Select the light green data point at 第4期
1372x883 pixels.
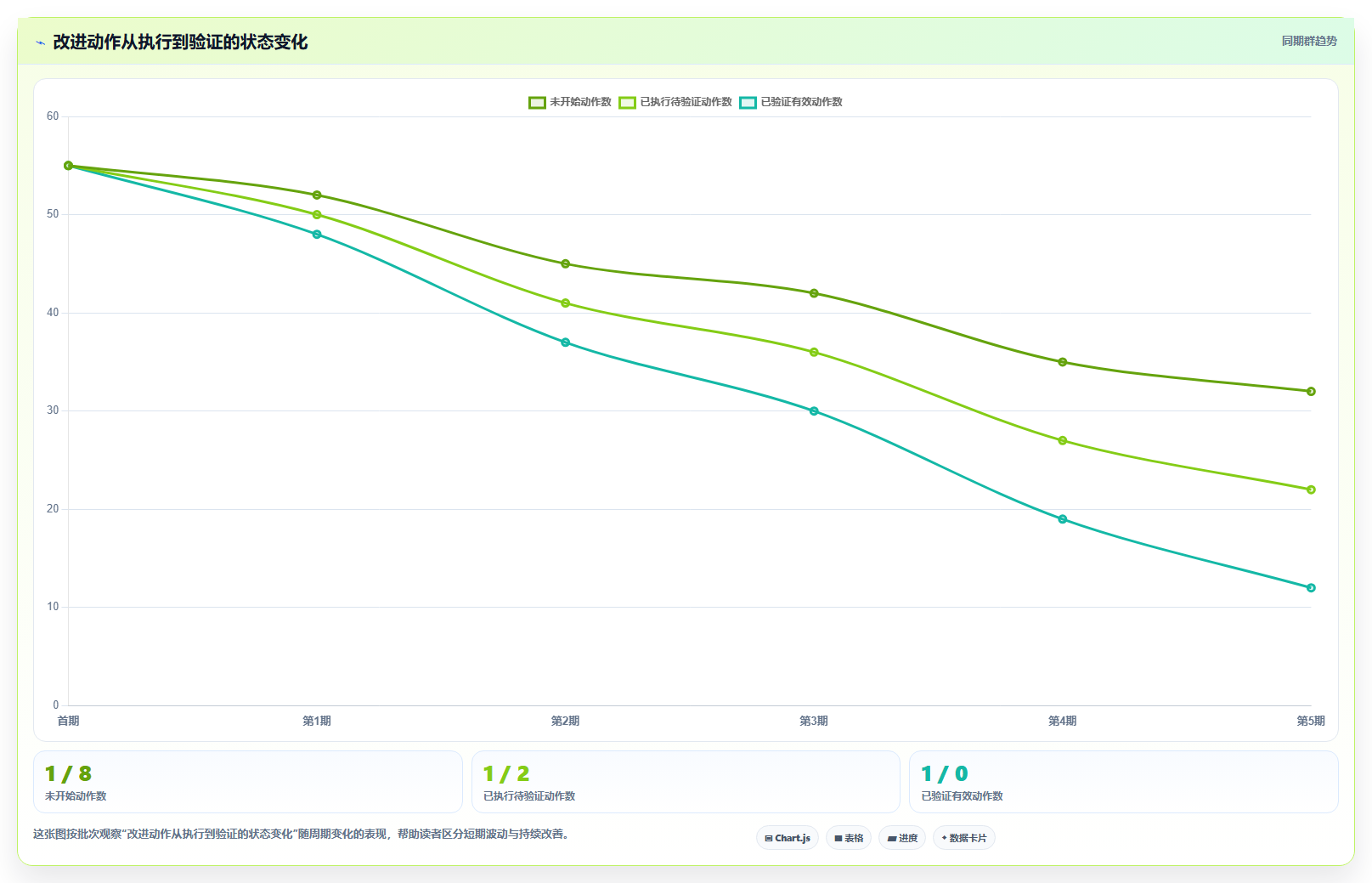tap(1063, 440)
